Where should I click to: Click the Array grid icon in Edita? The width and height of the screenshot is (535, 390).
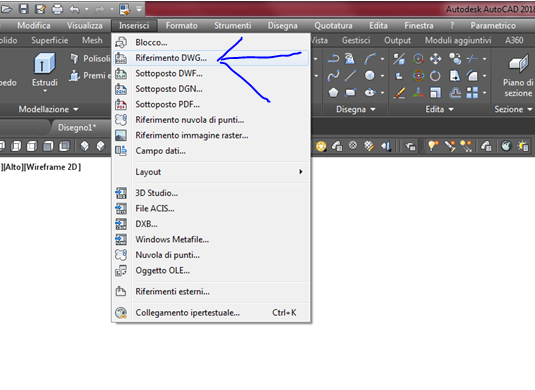(x=472, y=92)
